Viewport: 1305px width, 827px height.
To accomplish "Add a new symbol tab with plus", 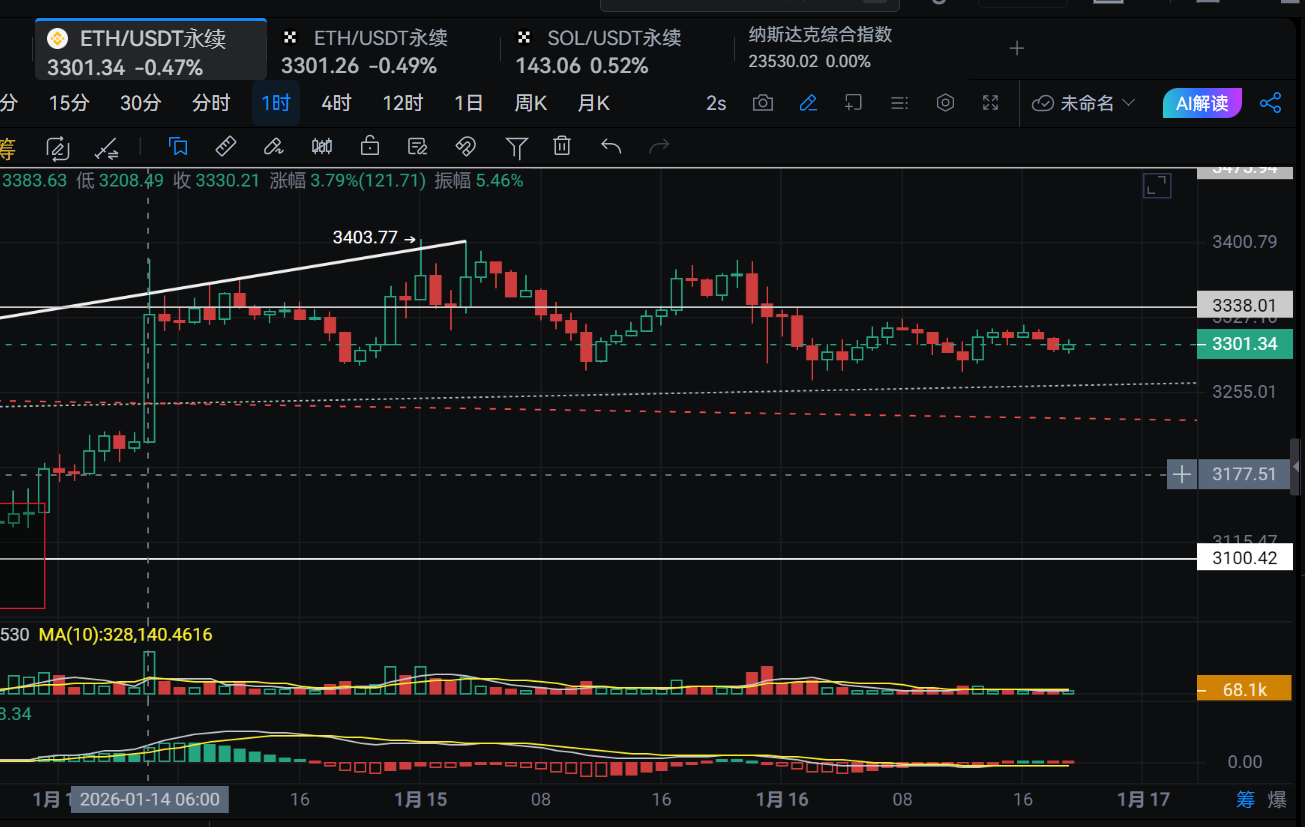I will (1017, 48).
